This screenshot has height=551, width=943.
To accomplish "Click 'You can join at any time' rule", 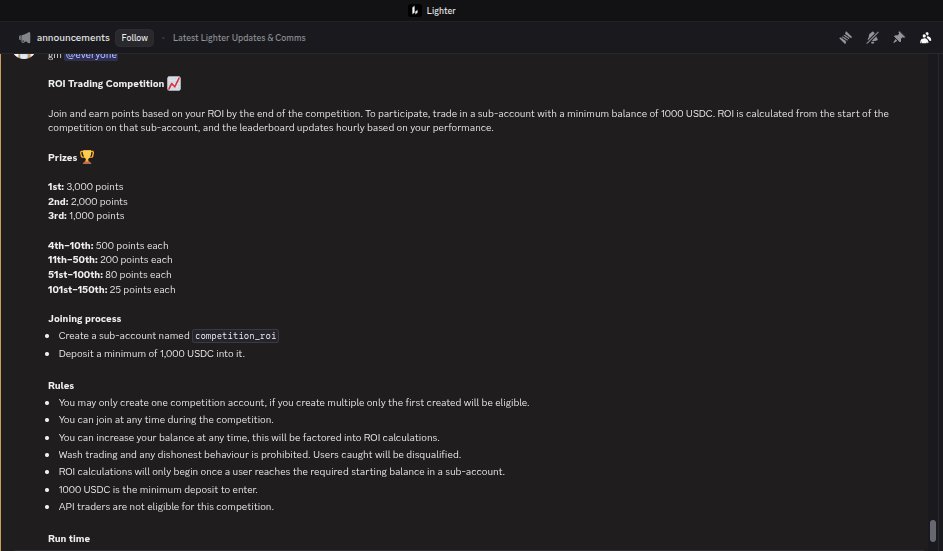I will (x=166, y=419).
